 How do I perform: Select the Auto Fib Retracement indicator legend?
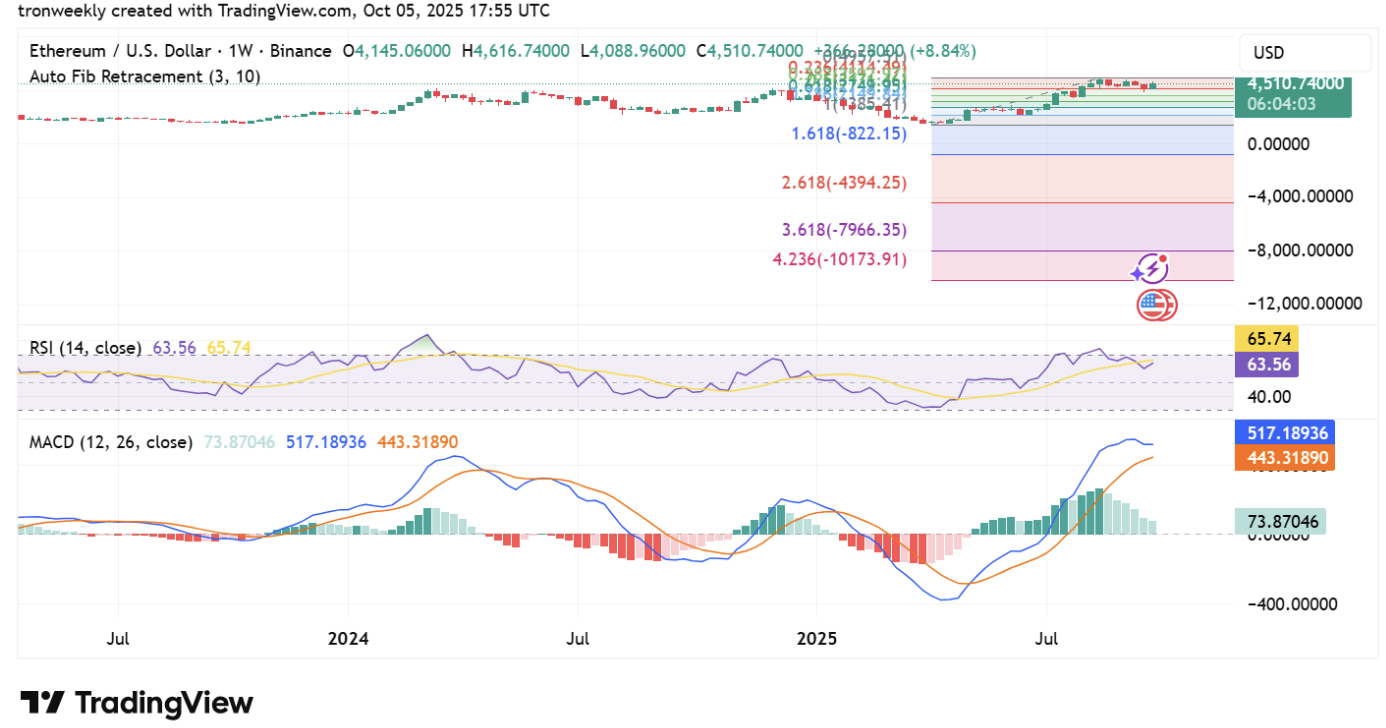click(x=145, y=76)
